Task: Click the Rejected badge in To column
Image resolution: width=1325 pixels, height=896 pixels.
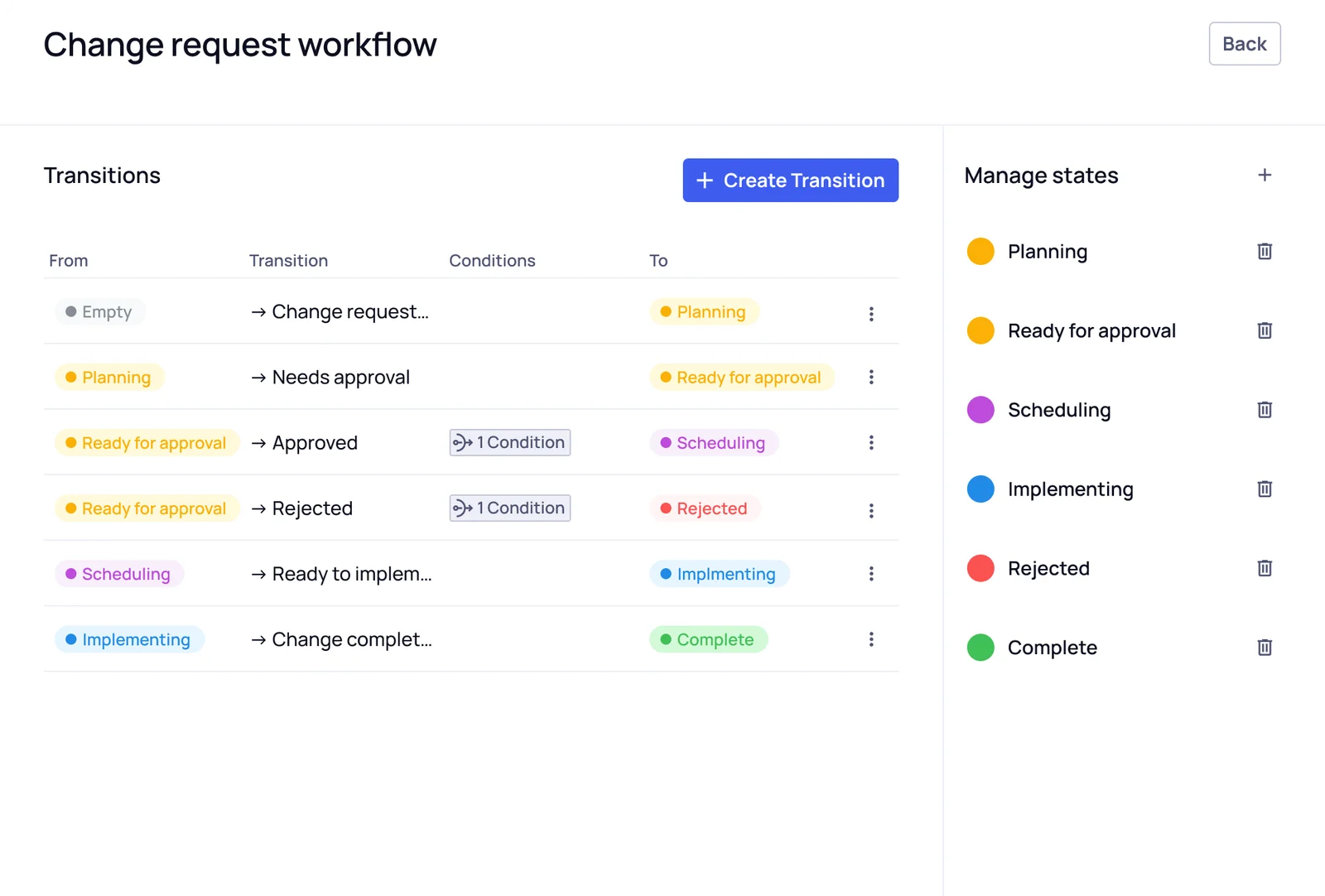Action: pos(705,508)
